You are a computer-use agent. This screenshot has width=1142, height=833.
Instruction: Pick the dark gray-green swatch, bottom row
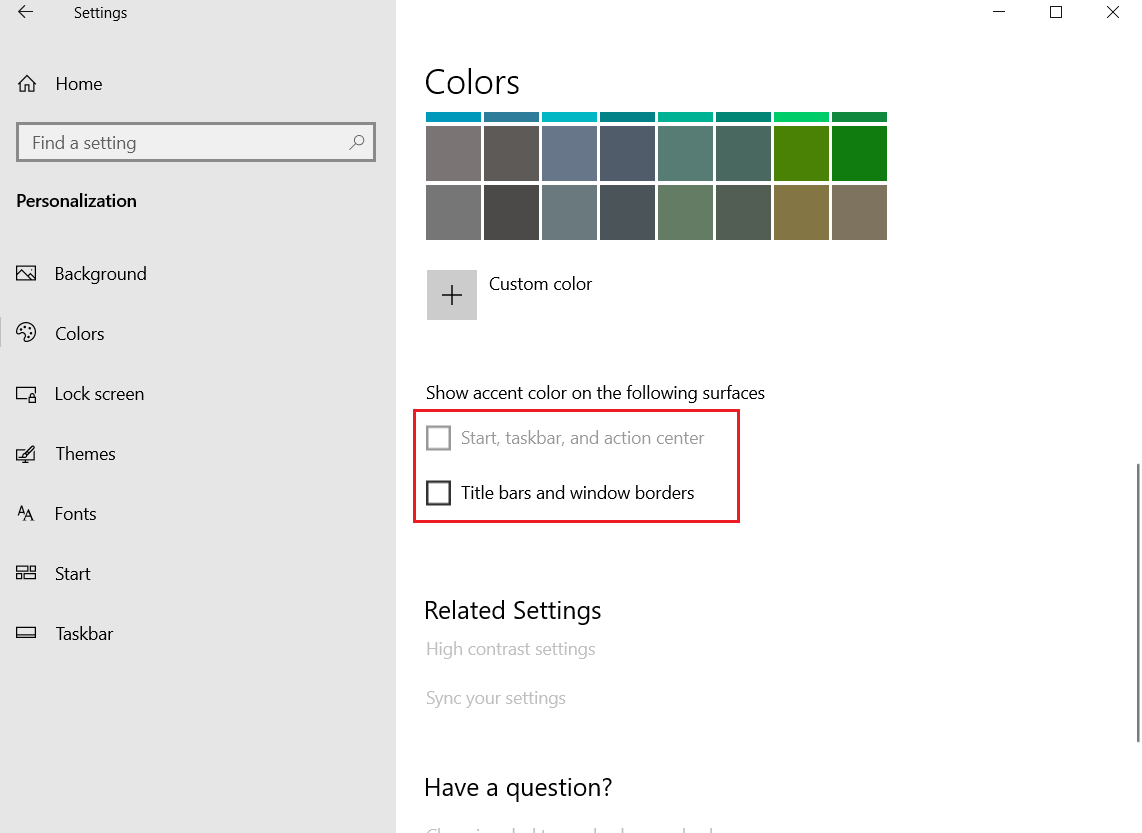(x=744, y=212)
